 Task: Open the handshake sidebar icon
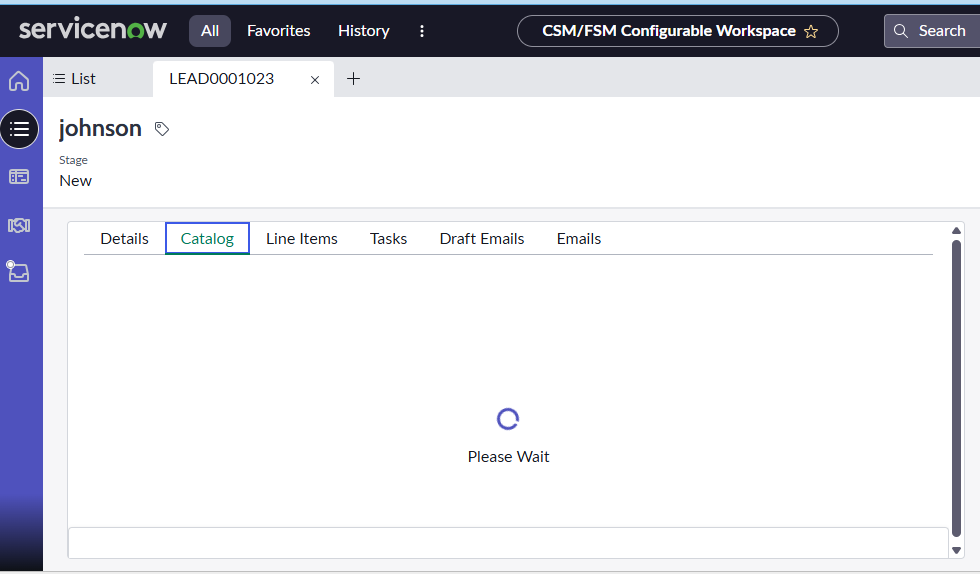19,225
